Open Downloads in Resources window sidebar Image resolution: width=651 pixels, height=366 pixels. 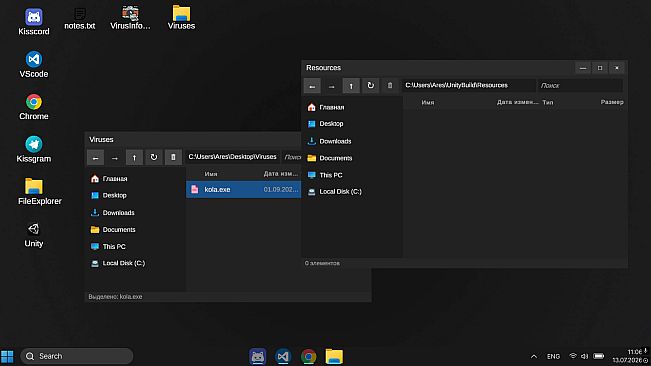pyautogui.click(x=329, y=141)
